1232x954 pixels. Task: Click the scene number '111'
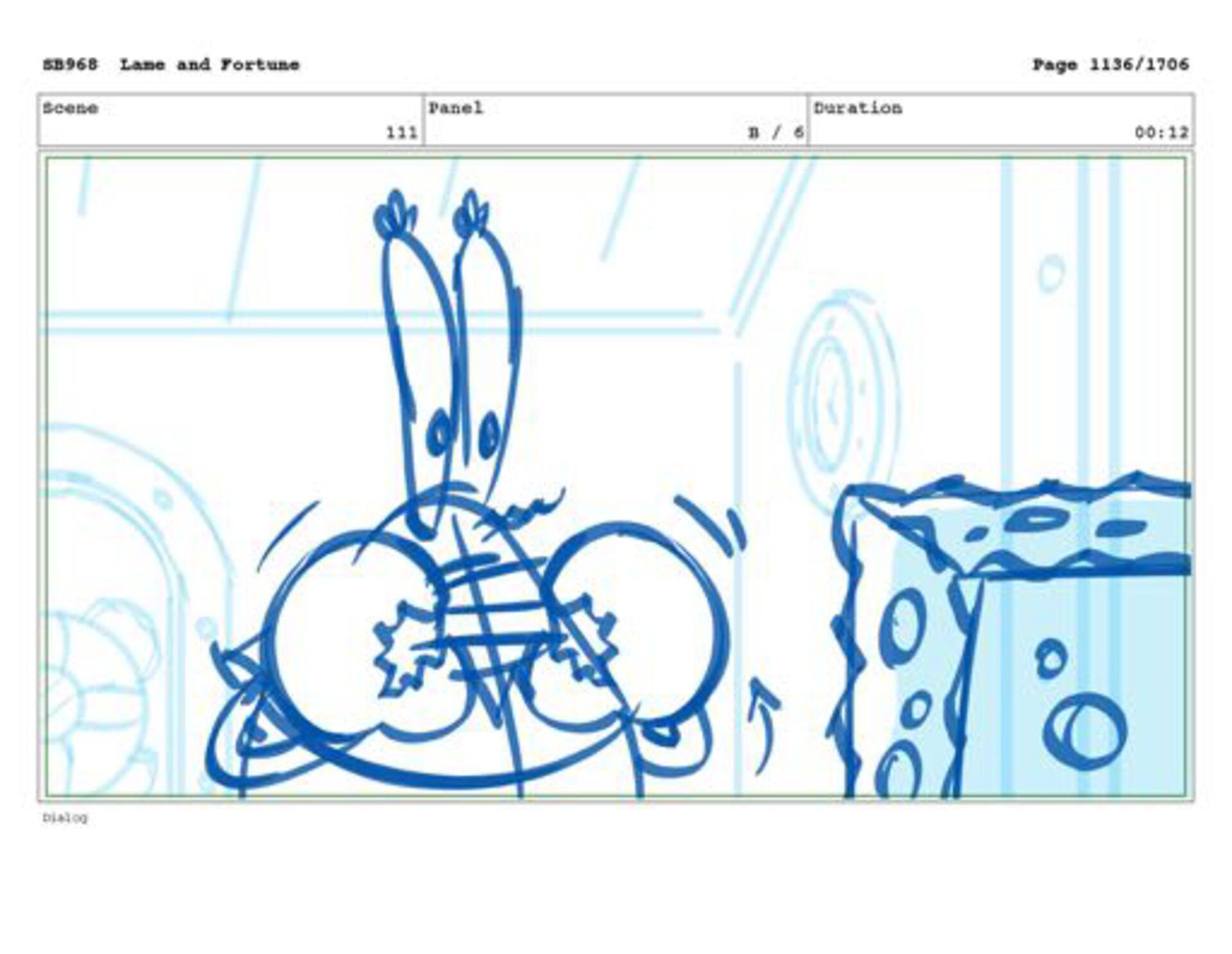[x=402, y=133]
